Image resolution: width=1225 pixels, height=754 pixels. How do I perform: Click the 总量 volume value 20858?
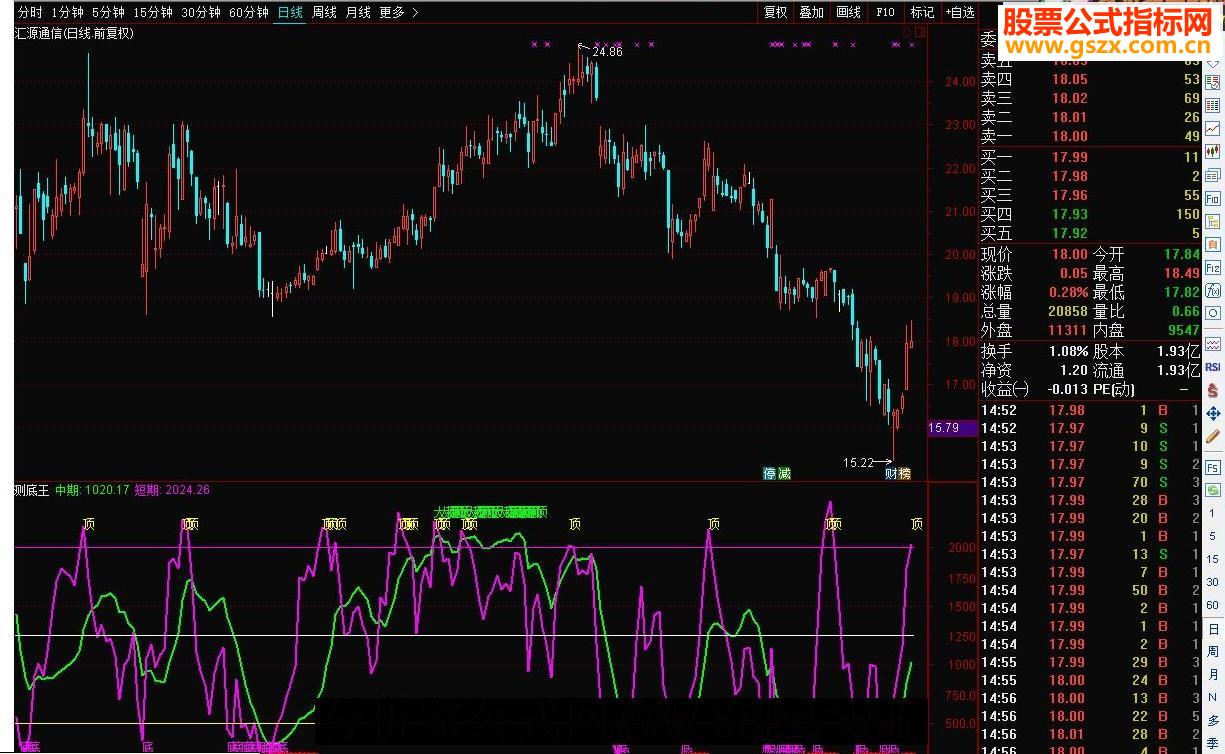(1066, 312)
